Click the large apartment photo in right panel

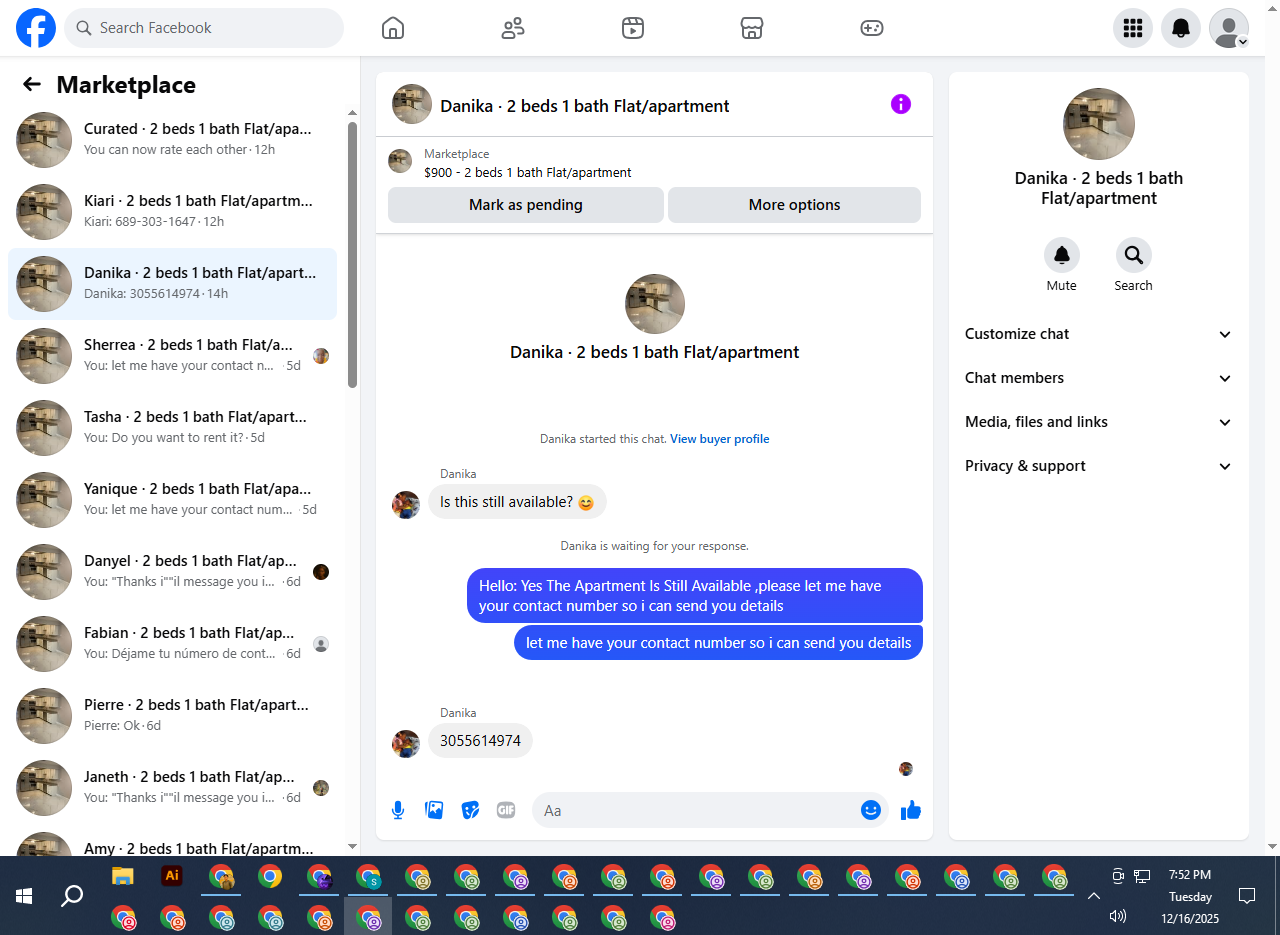coord(1099,124)
